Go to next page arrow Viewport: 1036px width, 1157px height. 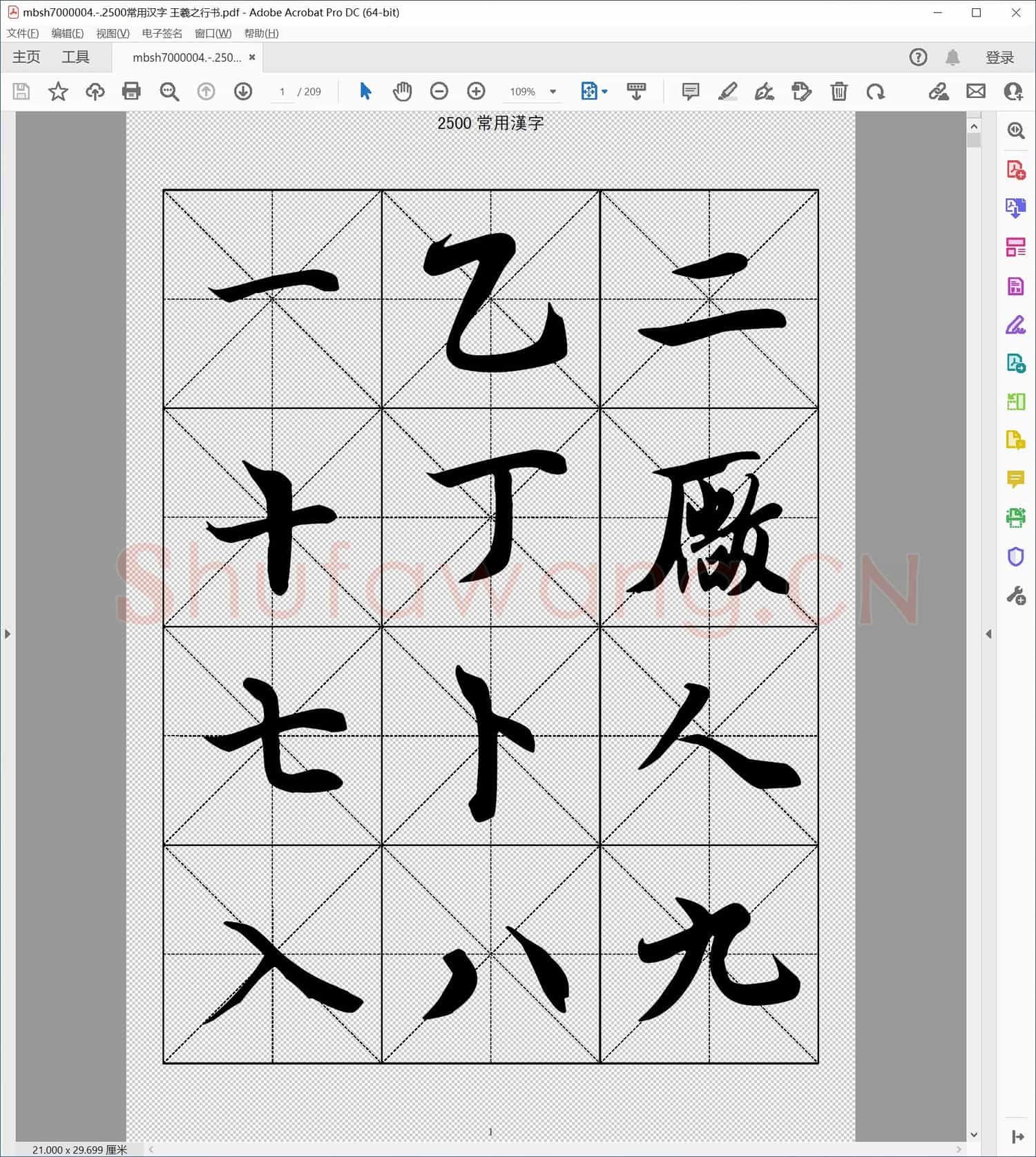[243, 91]
